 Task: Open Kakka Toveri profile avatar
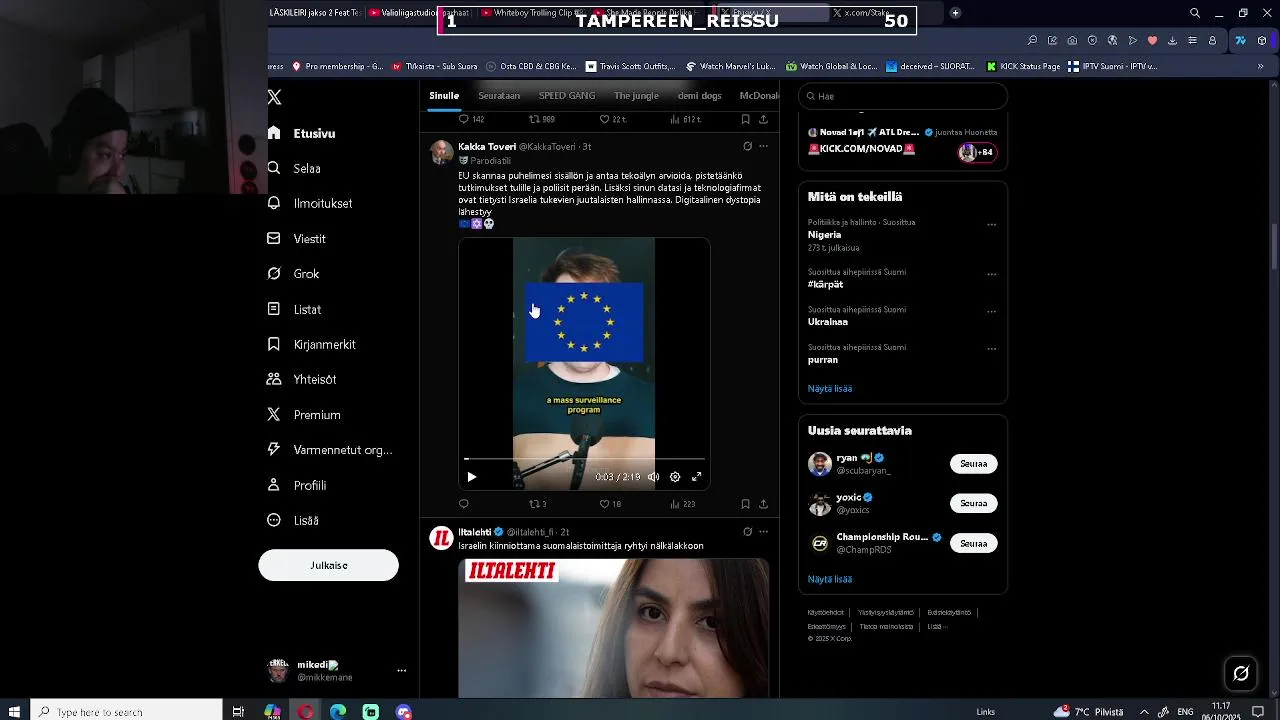pos(441,152)
